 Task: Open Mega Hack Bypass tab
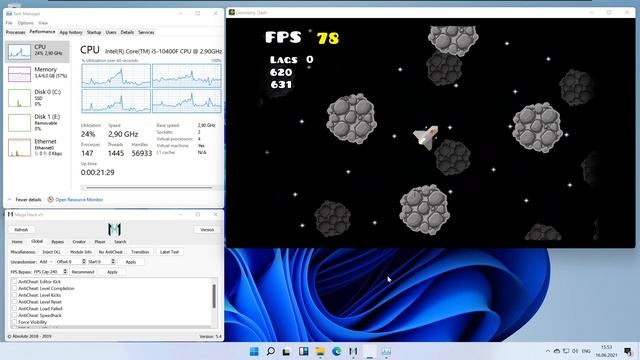[x=58, y=242]
